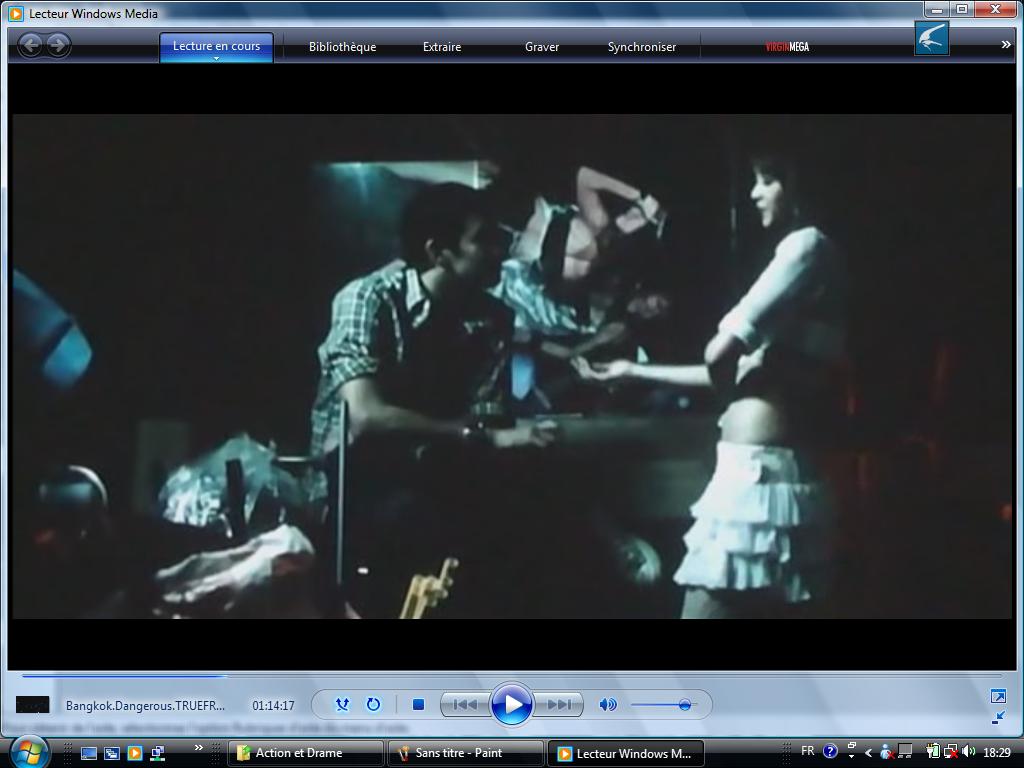Show hidden system tray icons
The image size is (1024, 768).
tap(869, 753)
